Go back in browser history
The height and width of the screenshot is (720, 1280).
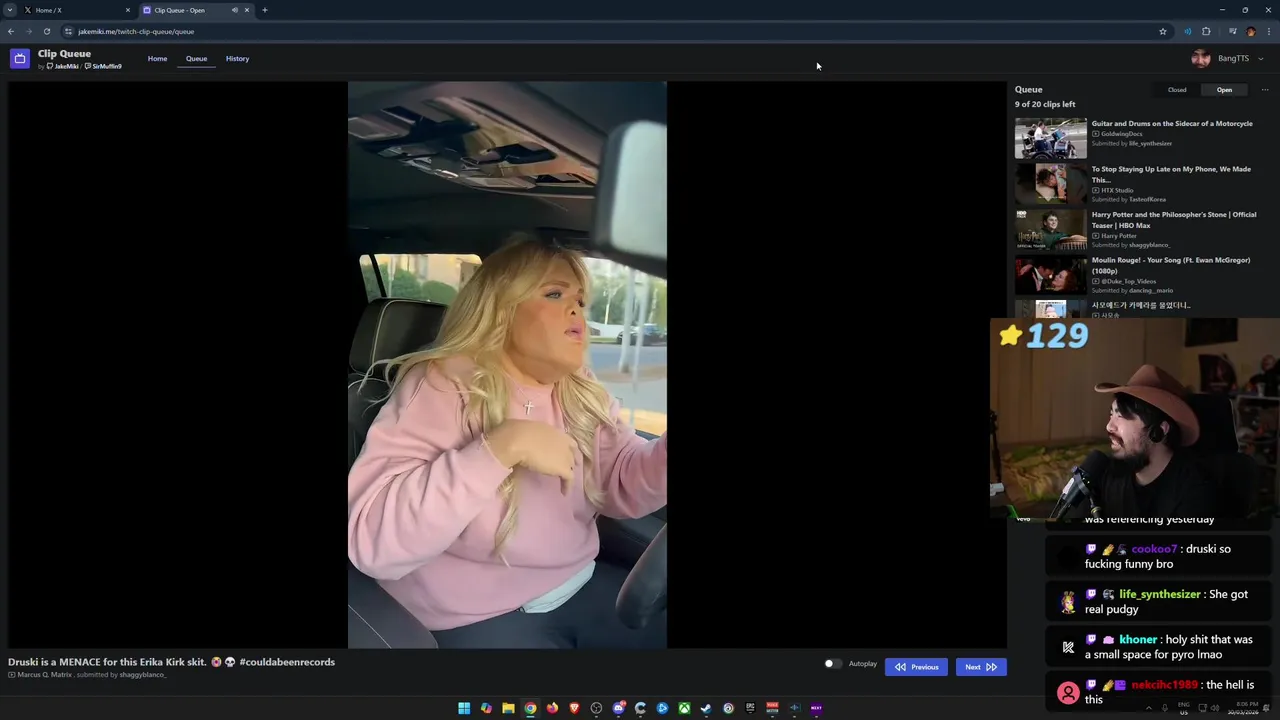click(11, 31)
